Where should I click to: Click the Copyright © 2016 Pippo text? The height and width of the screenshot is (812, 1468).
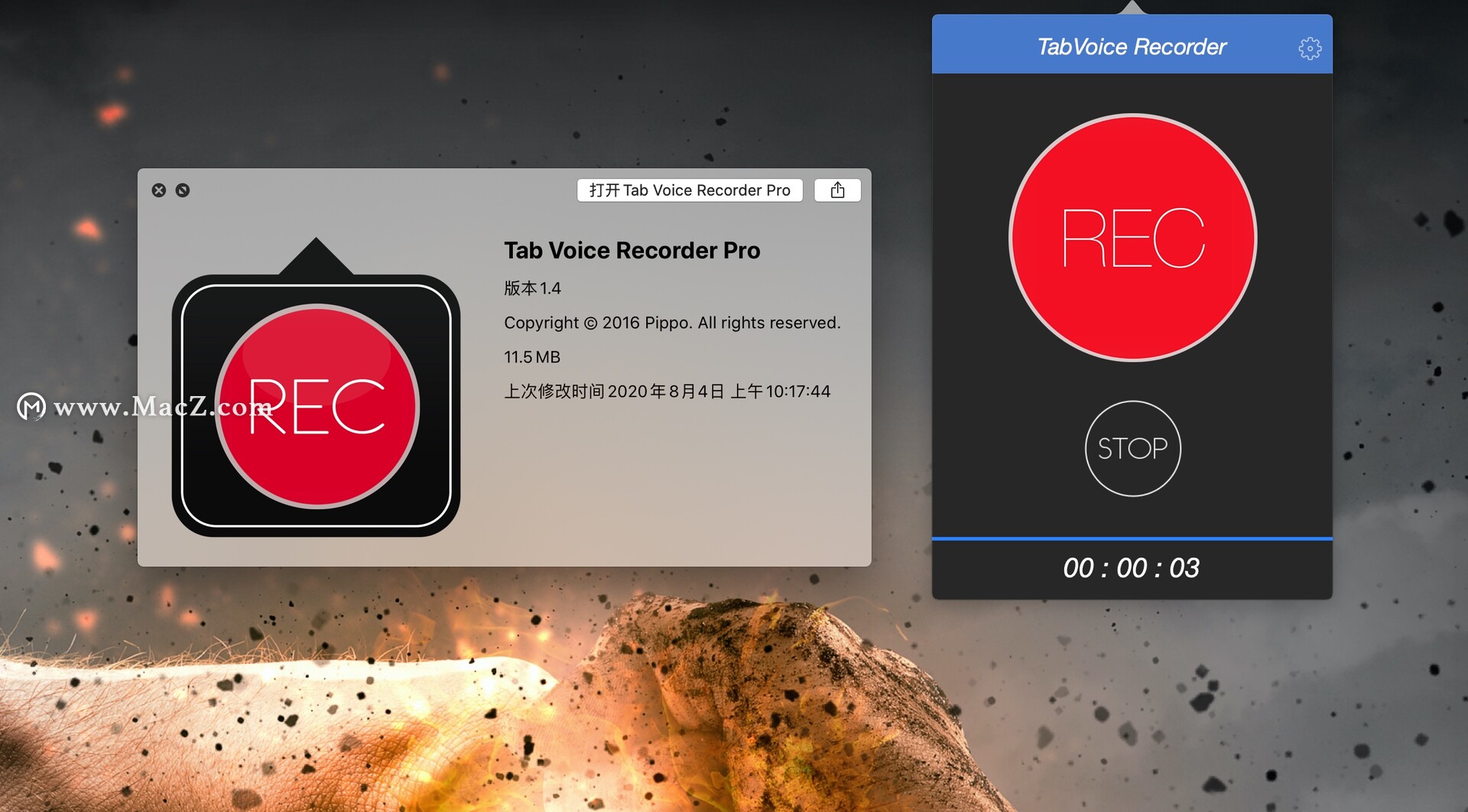pos(672,323)
